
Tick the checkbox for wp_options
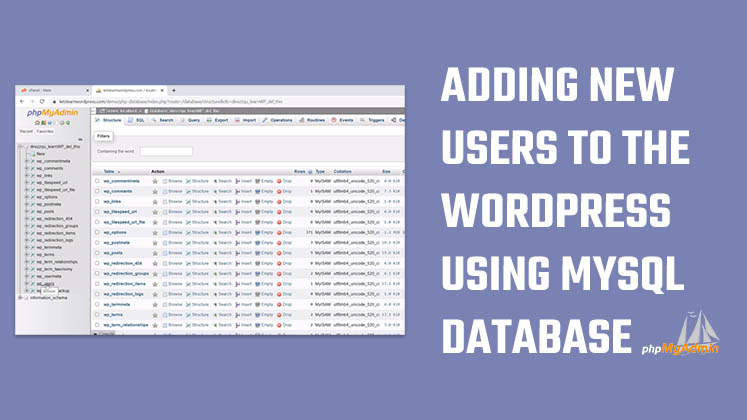[x=97, y=232]
